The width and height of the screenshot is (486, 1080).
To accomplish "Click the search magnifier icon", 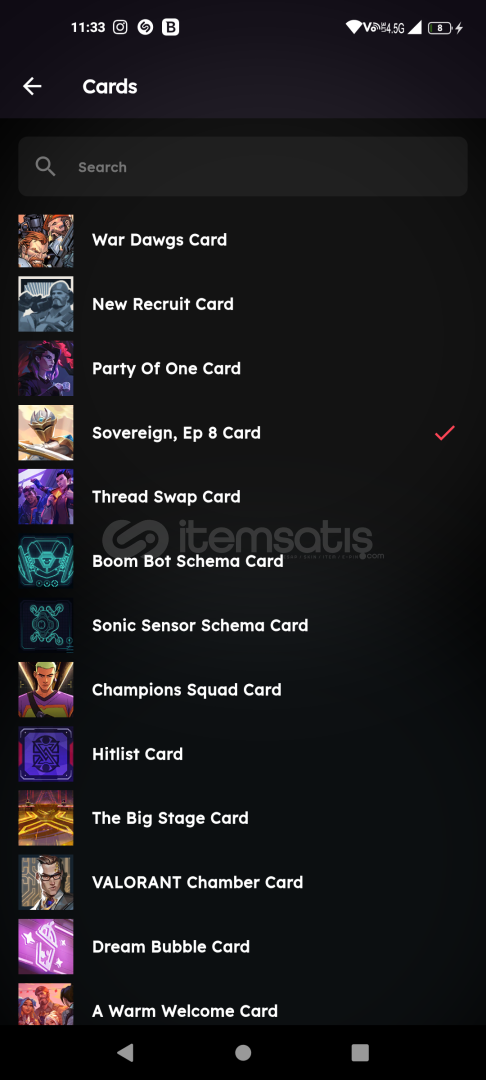I will click(45, 166).
